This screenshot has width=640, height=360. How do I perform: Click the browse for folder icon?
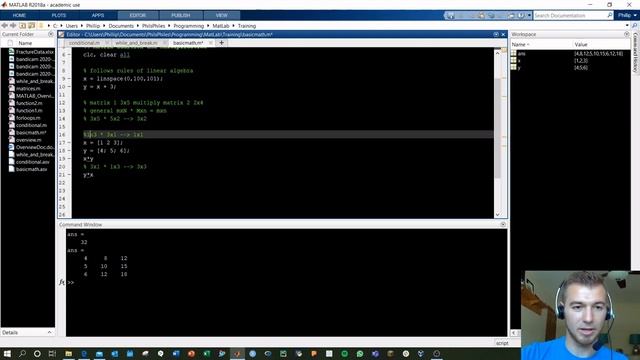click(x=31, y=25)
